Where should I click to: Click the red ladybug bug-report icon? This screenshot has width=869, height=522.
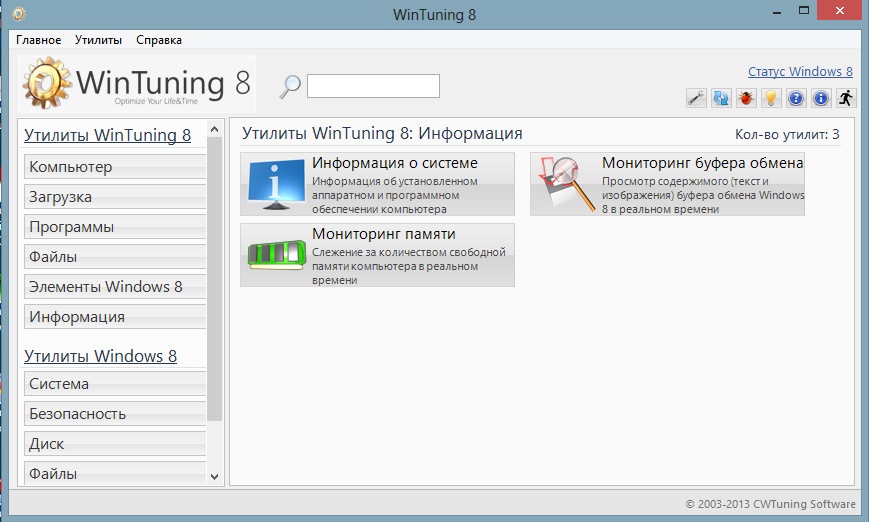(746, 98)
